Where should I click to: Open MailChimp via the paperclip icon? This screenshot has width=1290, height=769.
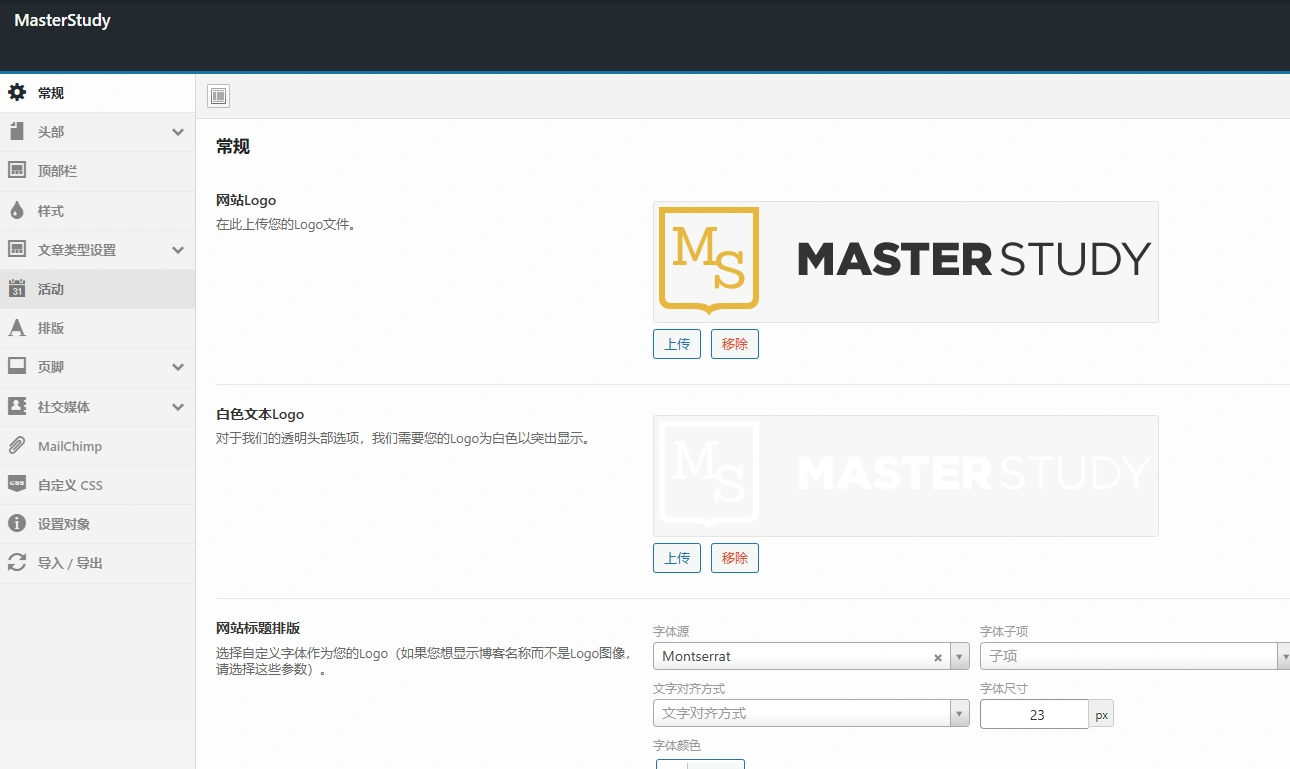17,445
